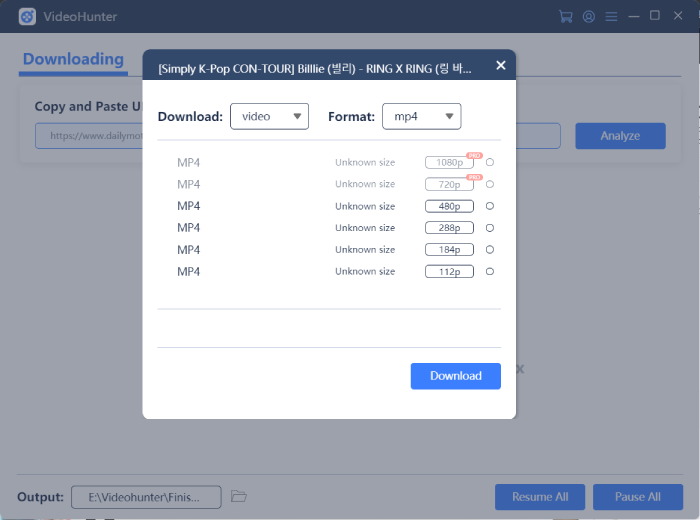Open the shopping cart icon
This screenshot has width=700, height=520.
(x=566, y=17)
